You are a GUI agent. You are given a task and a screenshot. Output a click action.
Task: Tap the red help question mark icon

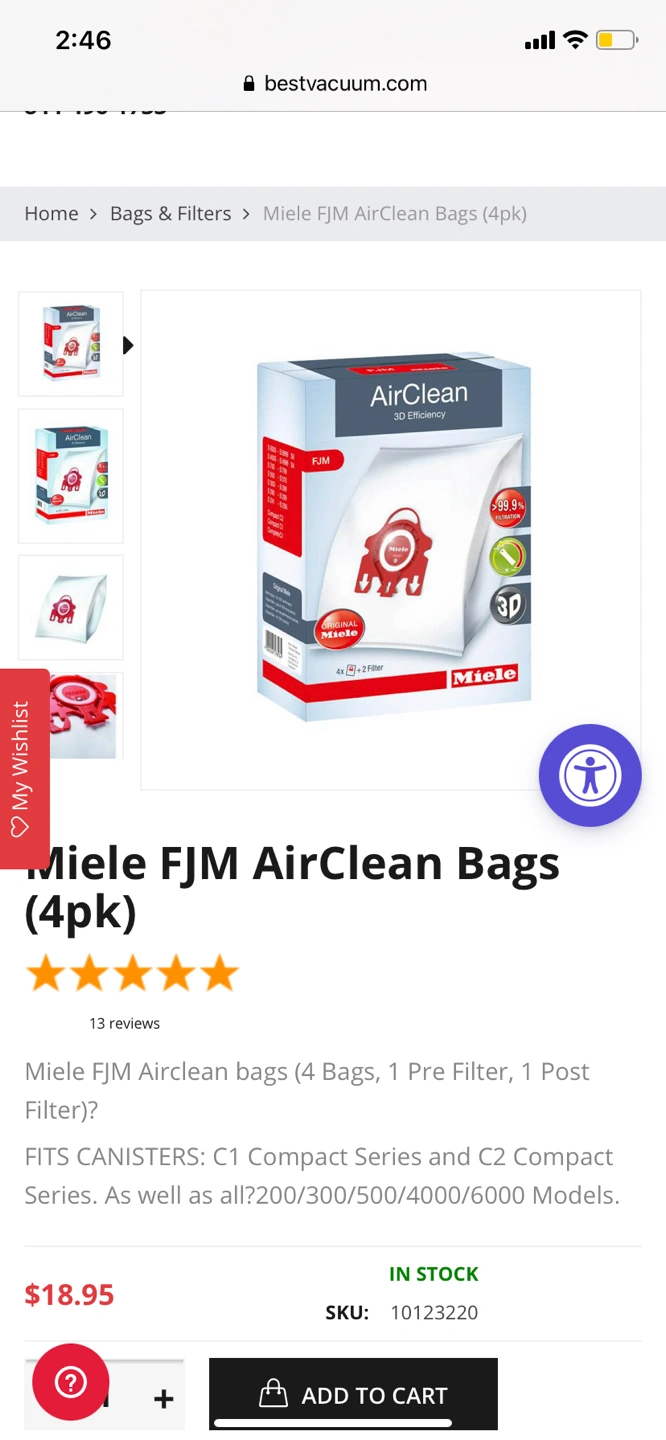point(70,1382)
